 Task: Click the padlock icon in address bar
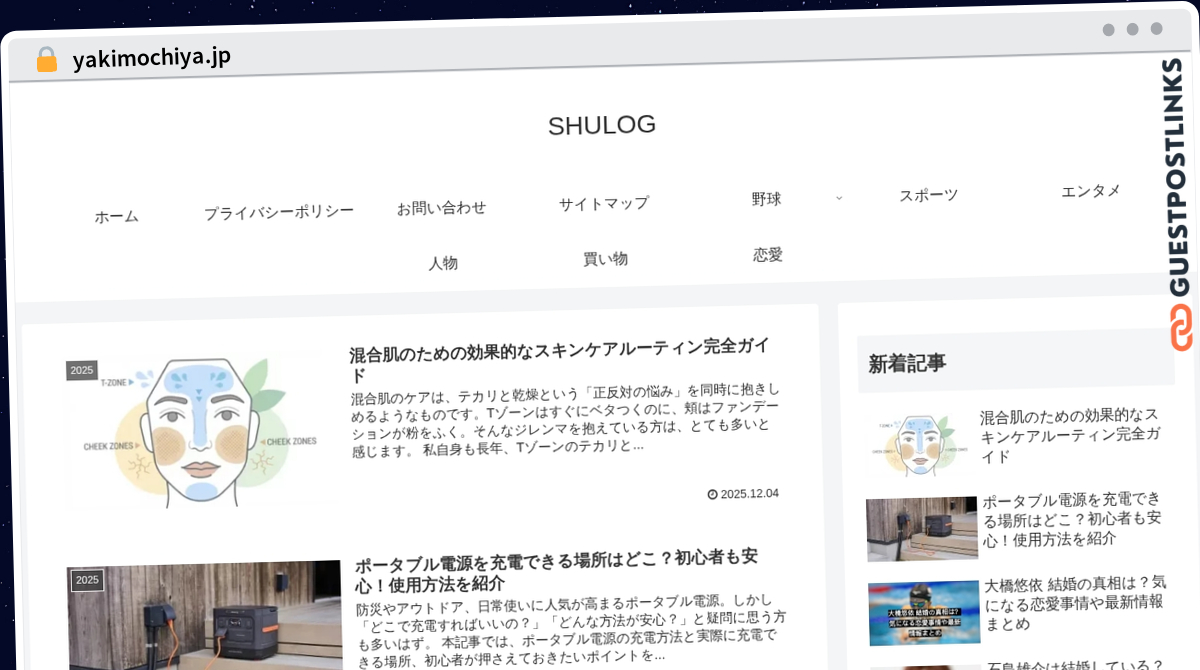[46, 60]
